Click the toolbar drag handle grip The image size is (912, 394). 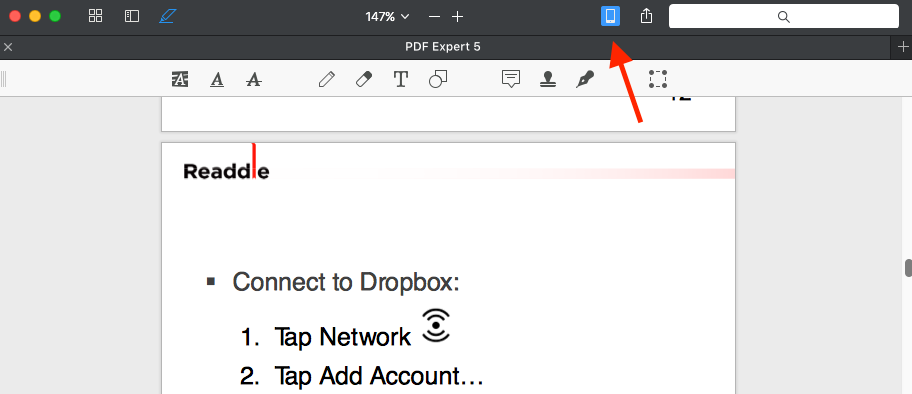(x=3, y=79)
